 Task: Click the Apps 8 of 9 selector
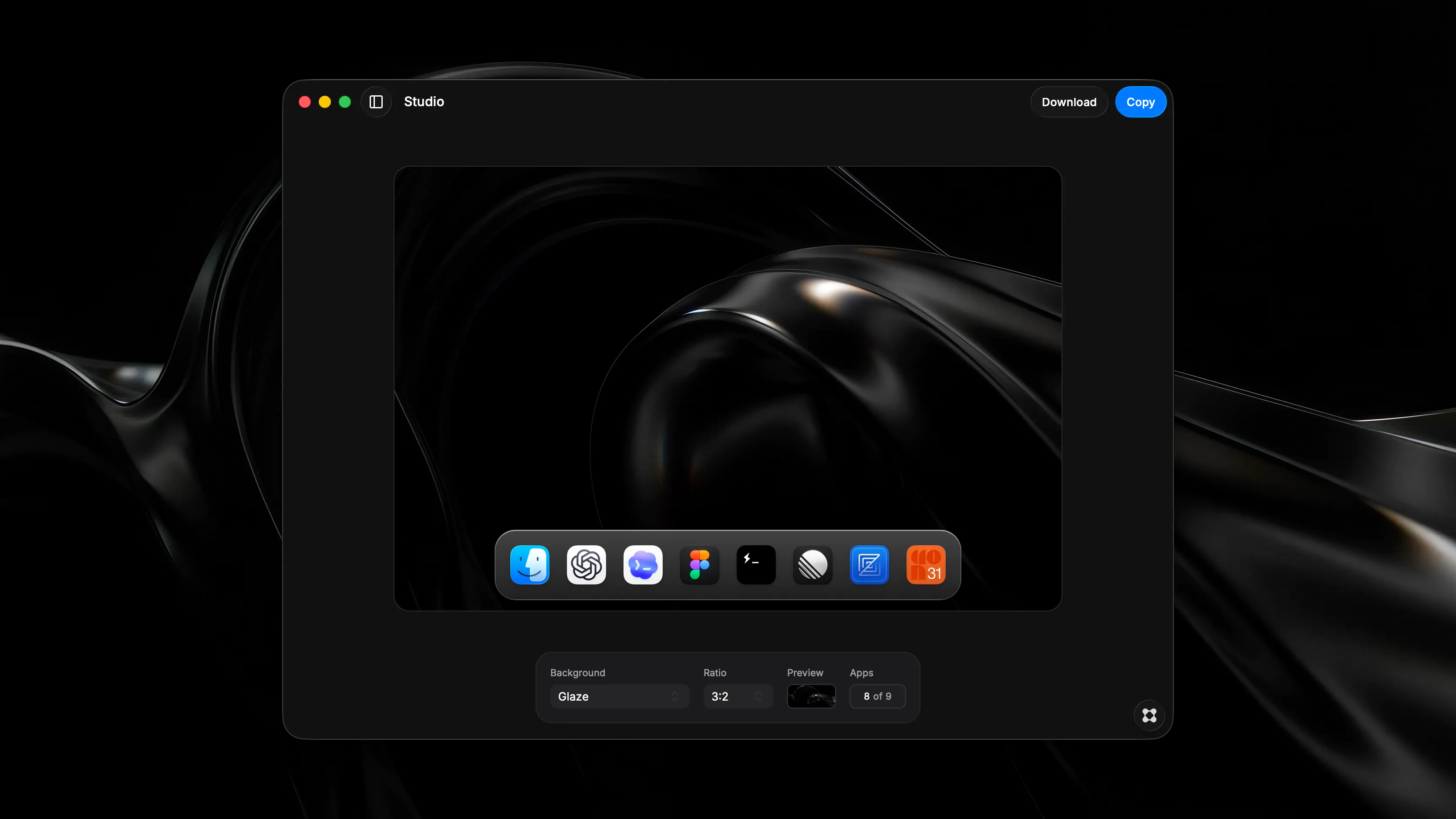(877, 696)
